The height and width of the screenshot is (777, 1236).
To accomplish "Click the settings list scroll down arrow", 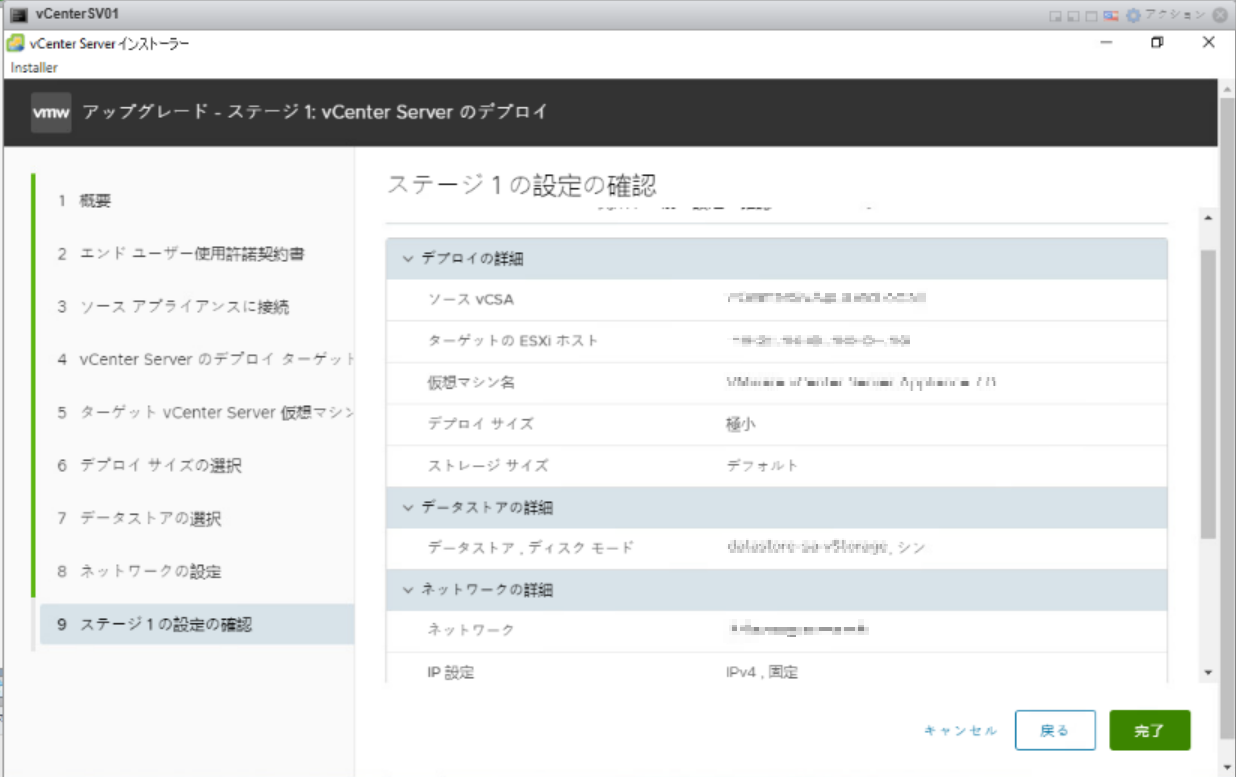I will click(1208, 673).
